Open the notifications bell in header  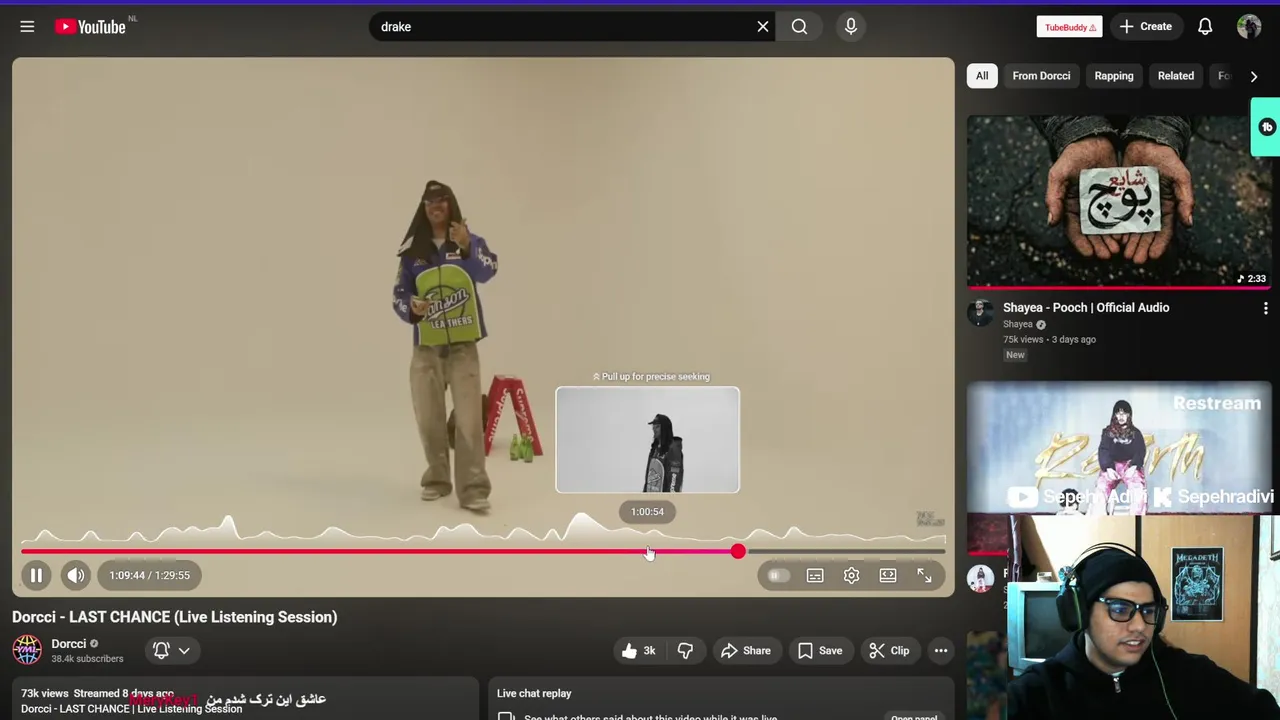1205,27
